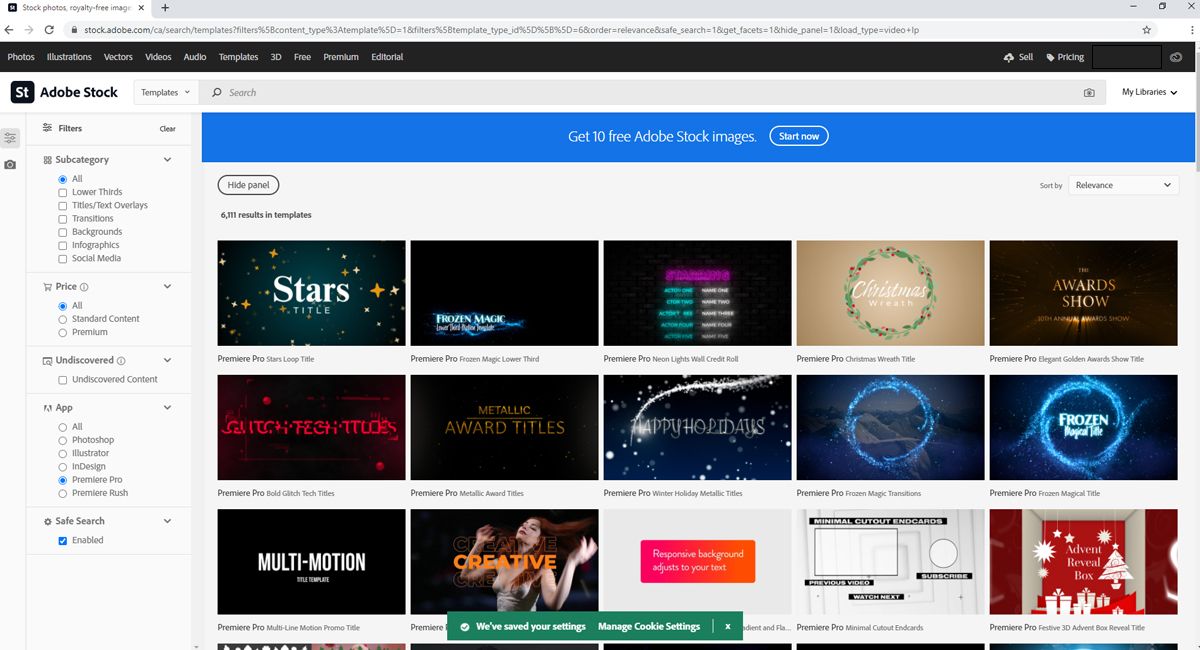Select the Photoshop app radio button

pos(63,440)
